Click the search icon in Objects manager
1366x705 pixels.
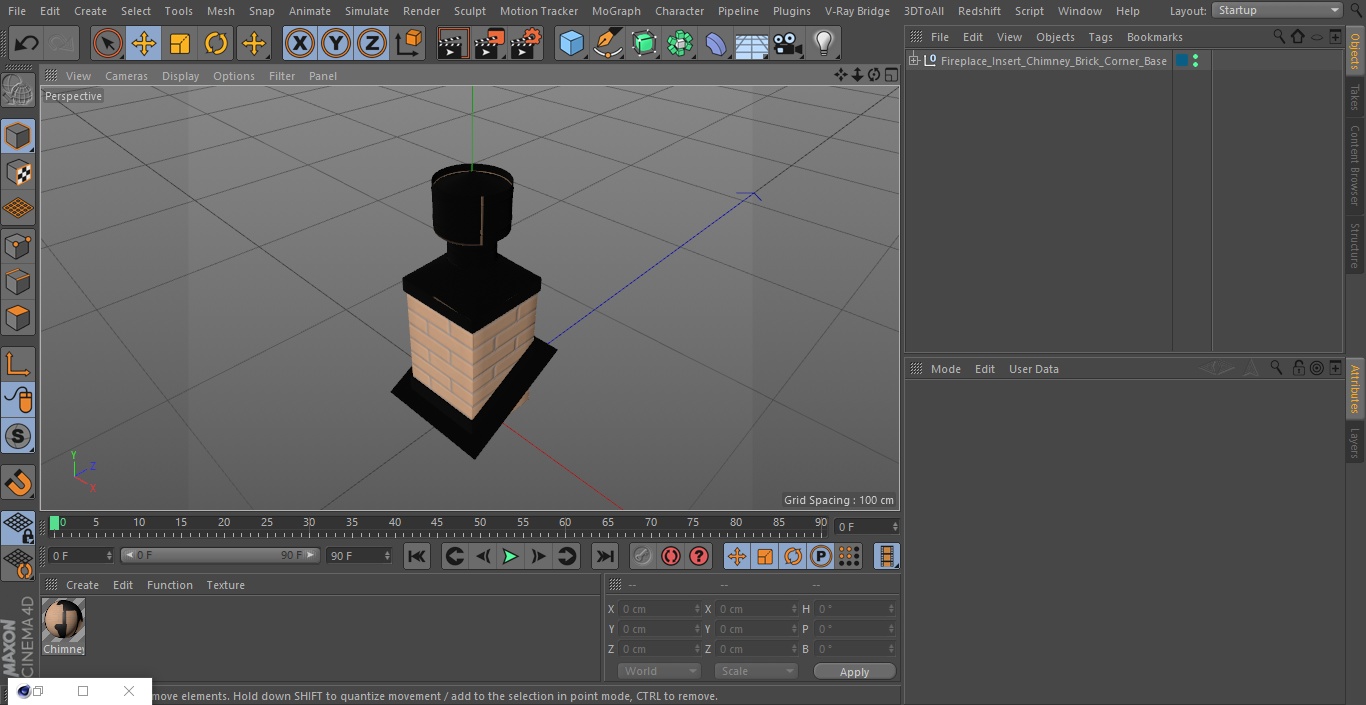pos(1279,36)
